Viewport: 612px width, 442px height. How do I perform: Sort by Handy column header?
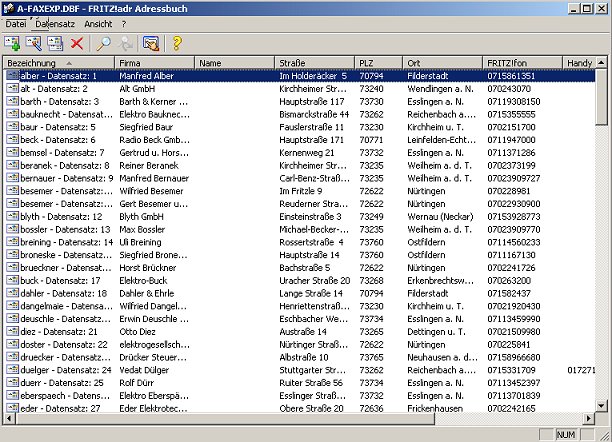pyautogui.click(x=579, y=63)
